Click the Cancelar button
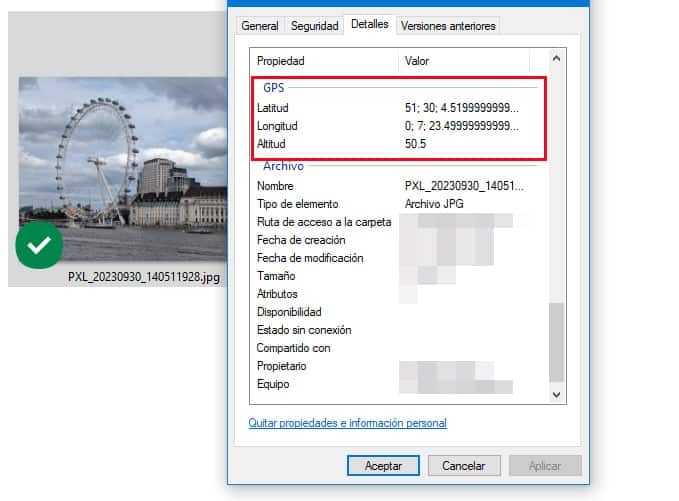This screenshot has height=501, width=679. 464,465
